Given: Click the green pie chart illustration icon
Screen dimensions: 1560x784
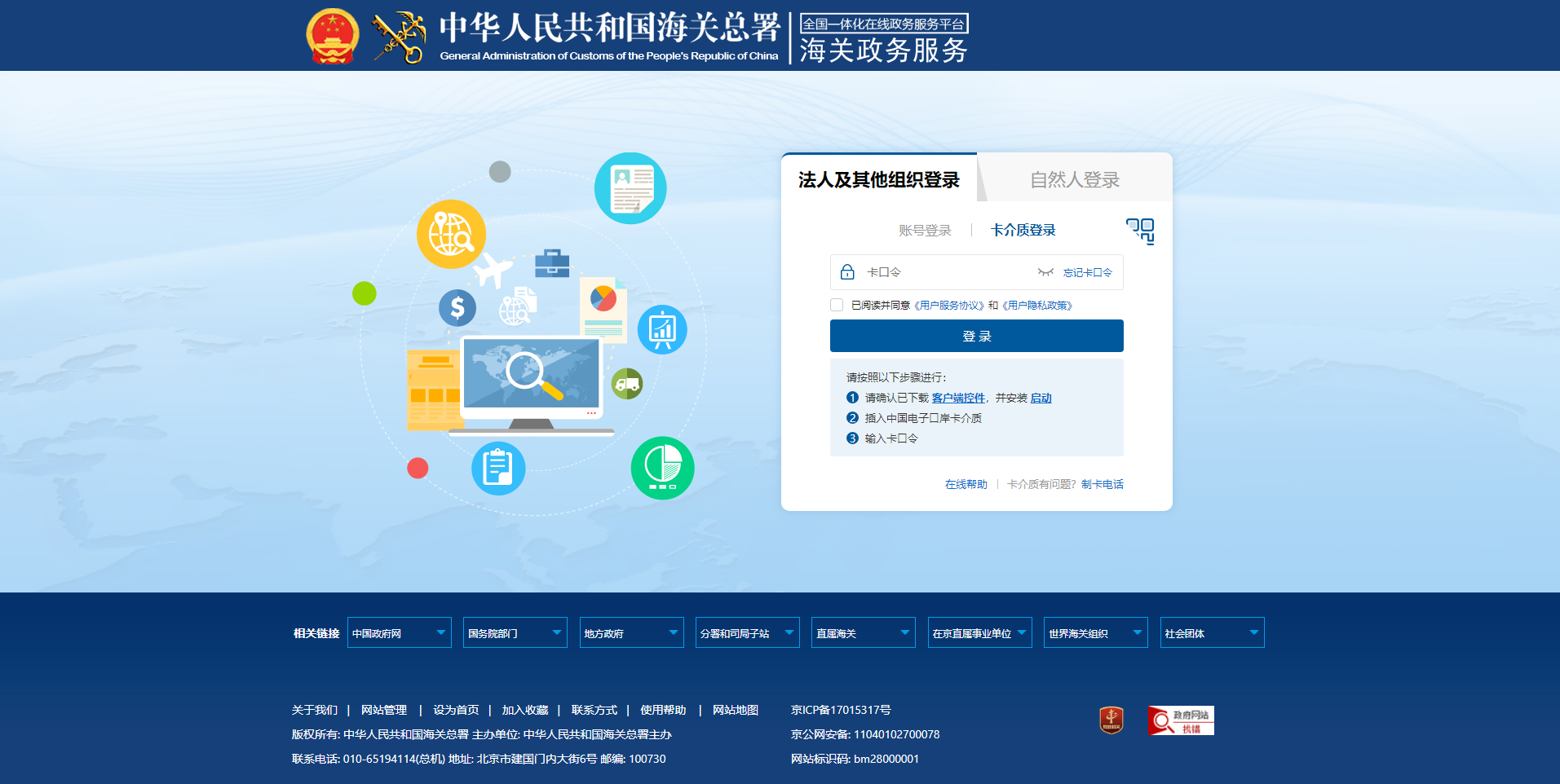Looking at the screenshot, I should click(x=662, y=468).
